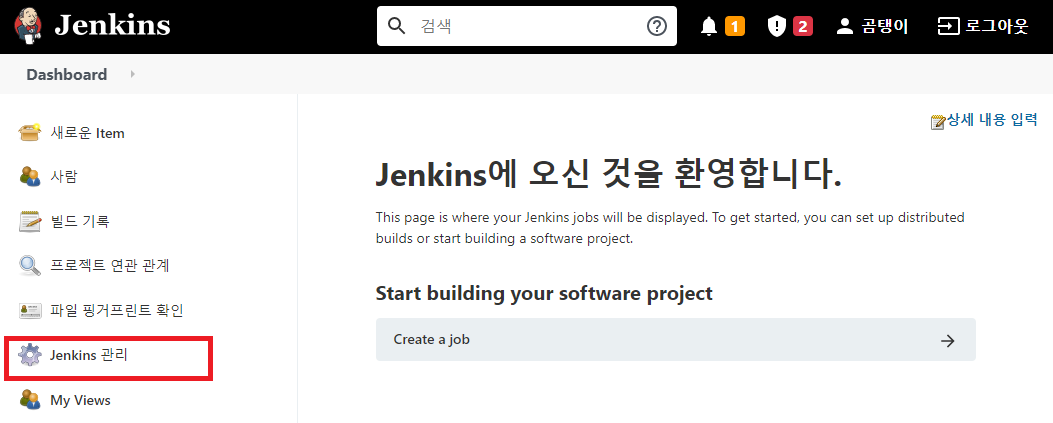Click the 'This page is where your Jenkins jobs' paragraph

click(670, 228)
